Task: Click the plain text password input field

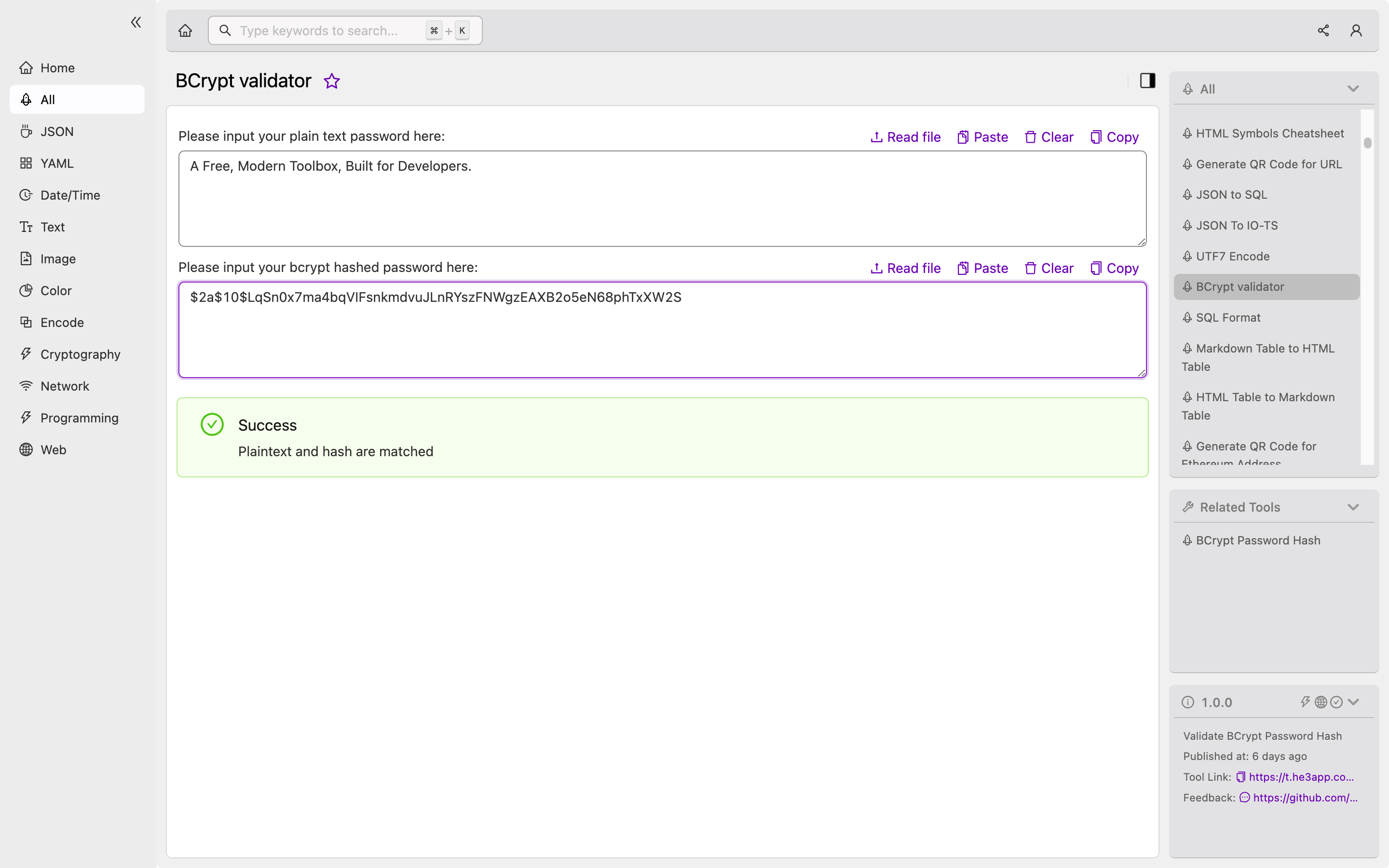Action: point(662,198)
